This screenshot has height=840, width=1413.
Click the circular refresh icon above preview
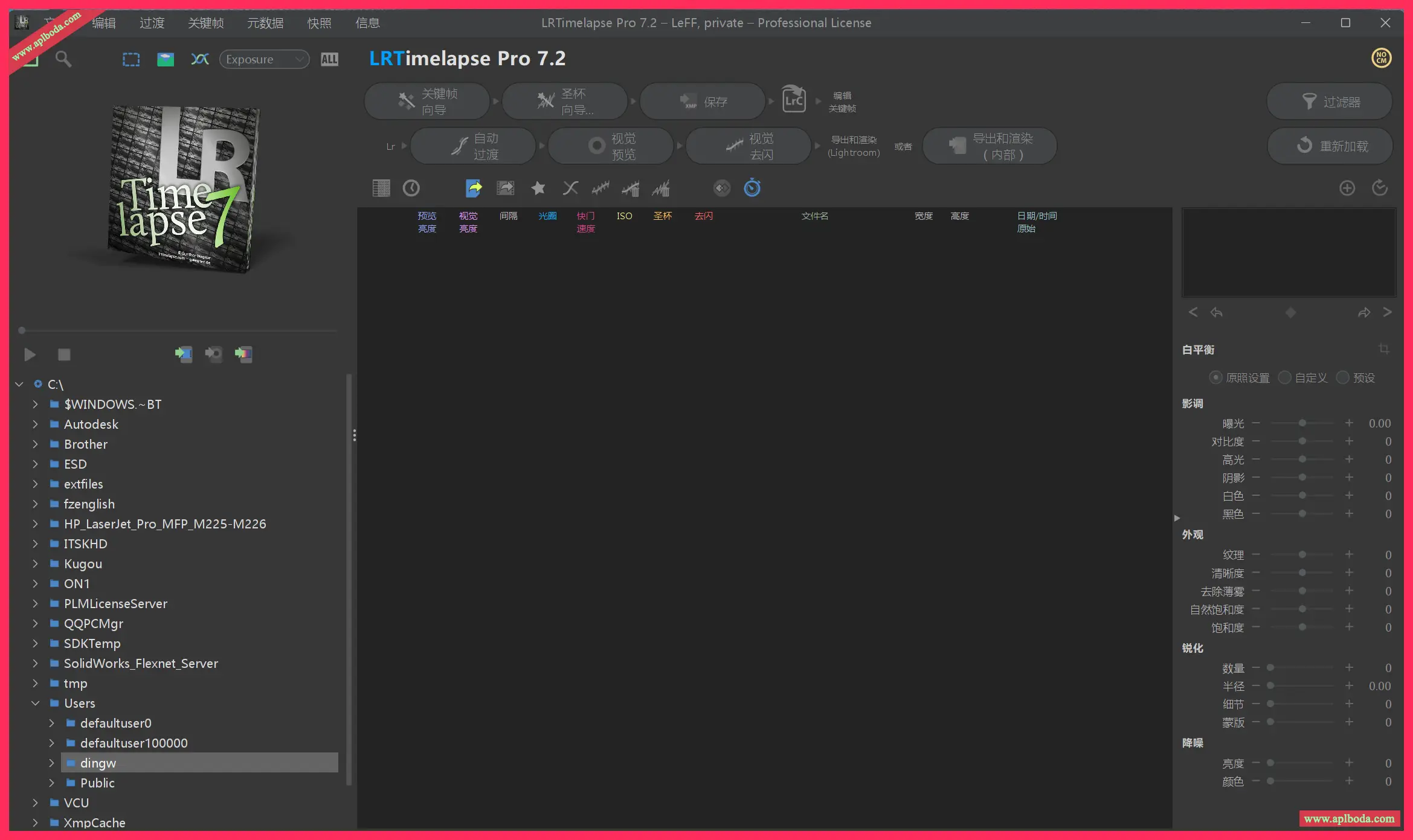click(1380, 188)
